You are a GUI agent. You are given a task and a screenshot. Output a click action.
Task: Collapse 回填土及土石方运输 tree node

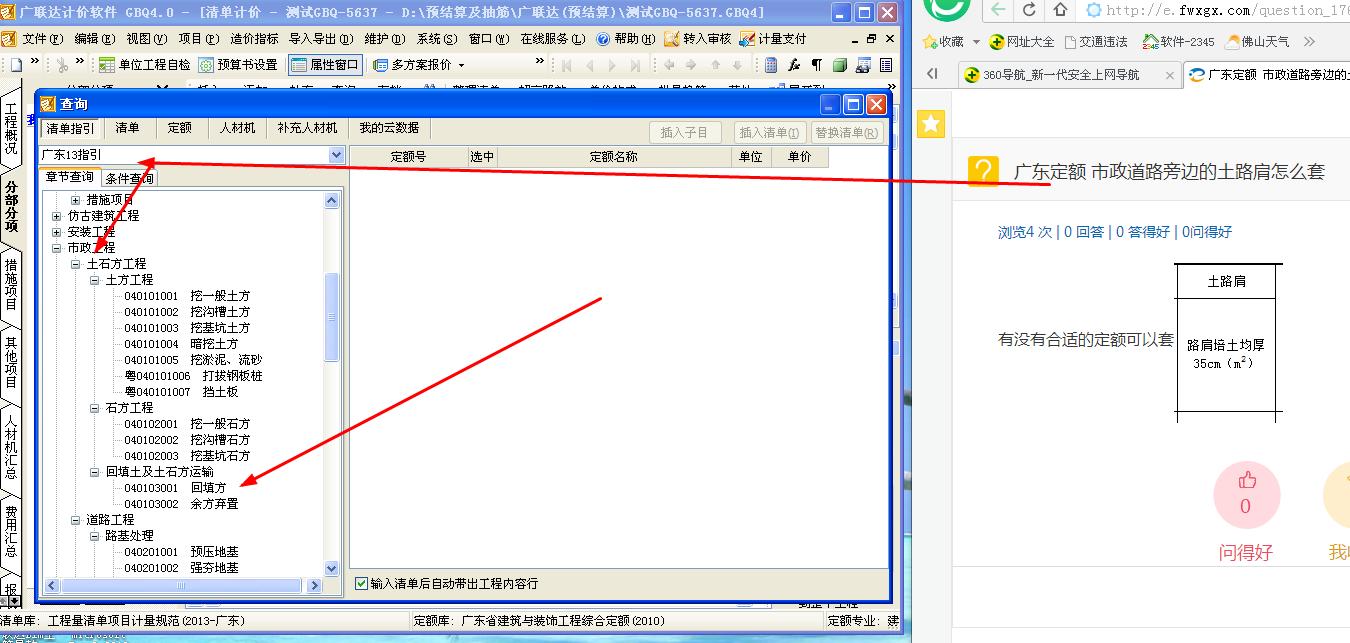(x=95, y=472)
